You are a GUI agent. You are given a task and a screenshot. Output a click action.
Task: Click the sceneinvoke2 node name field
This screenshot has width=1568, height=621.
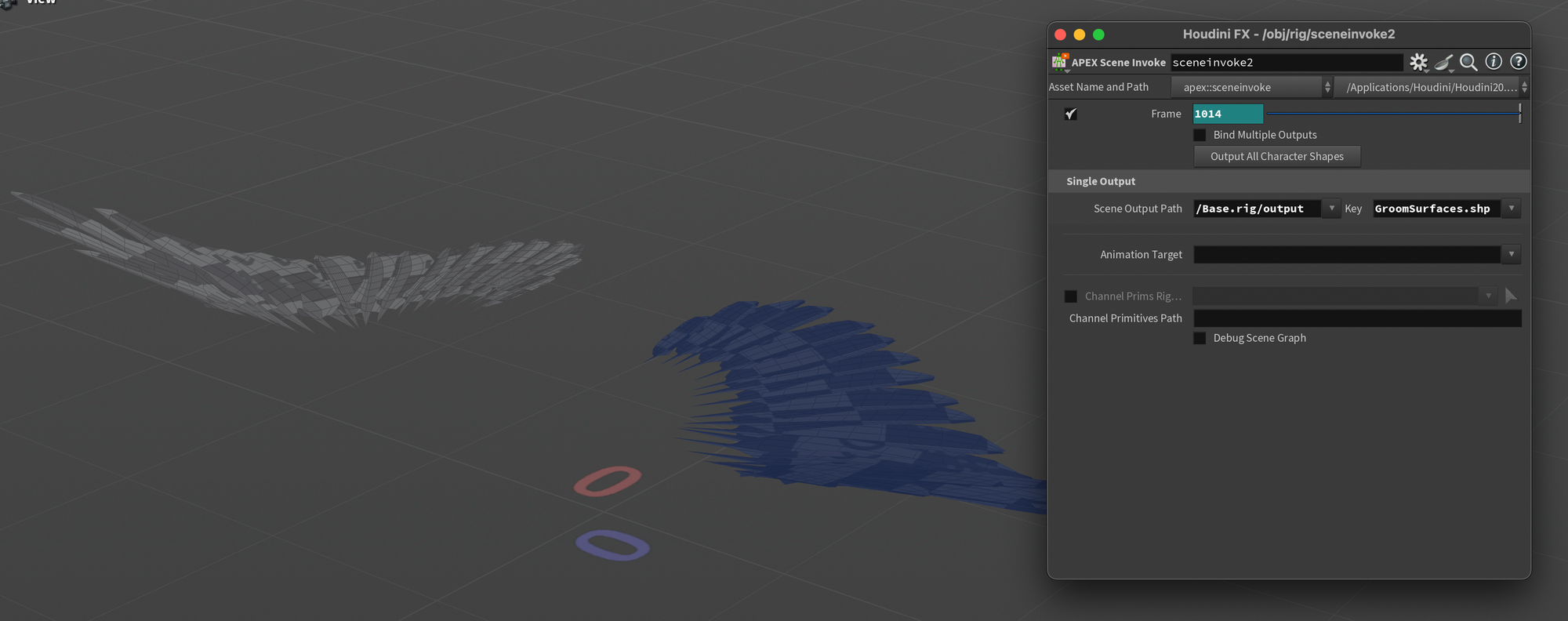(x=1287, y=62)
